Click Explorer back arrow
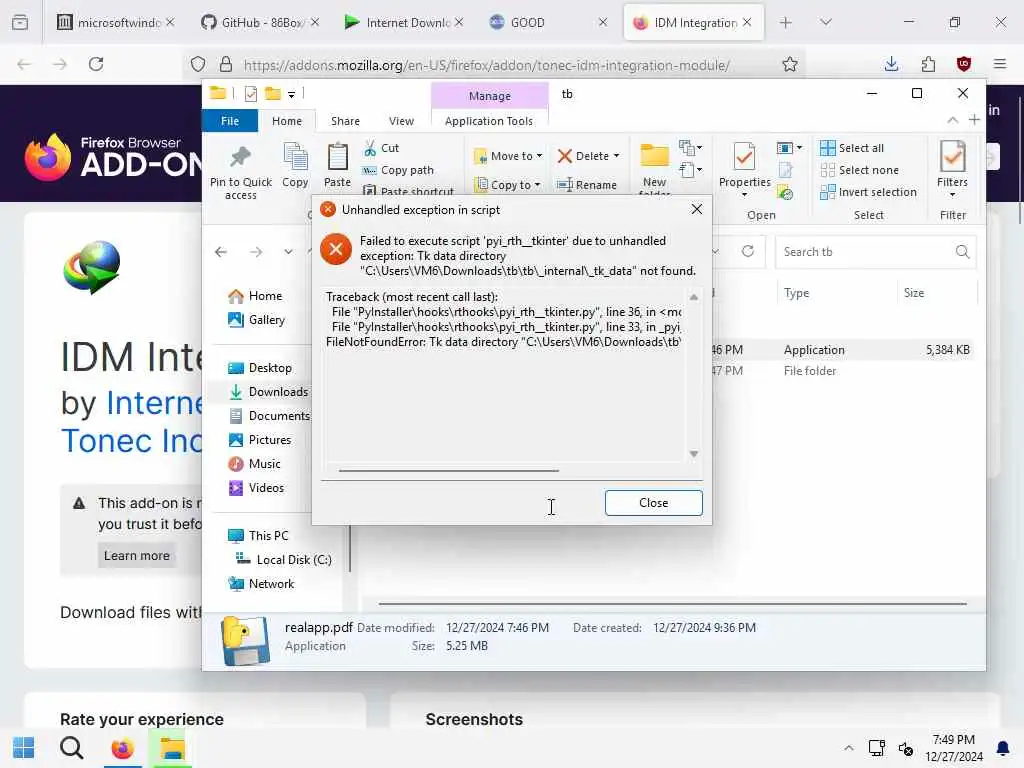 click(221, 252)
